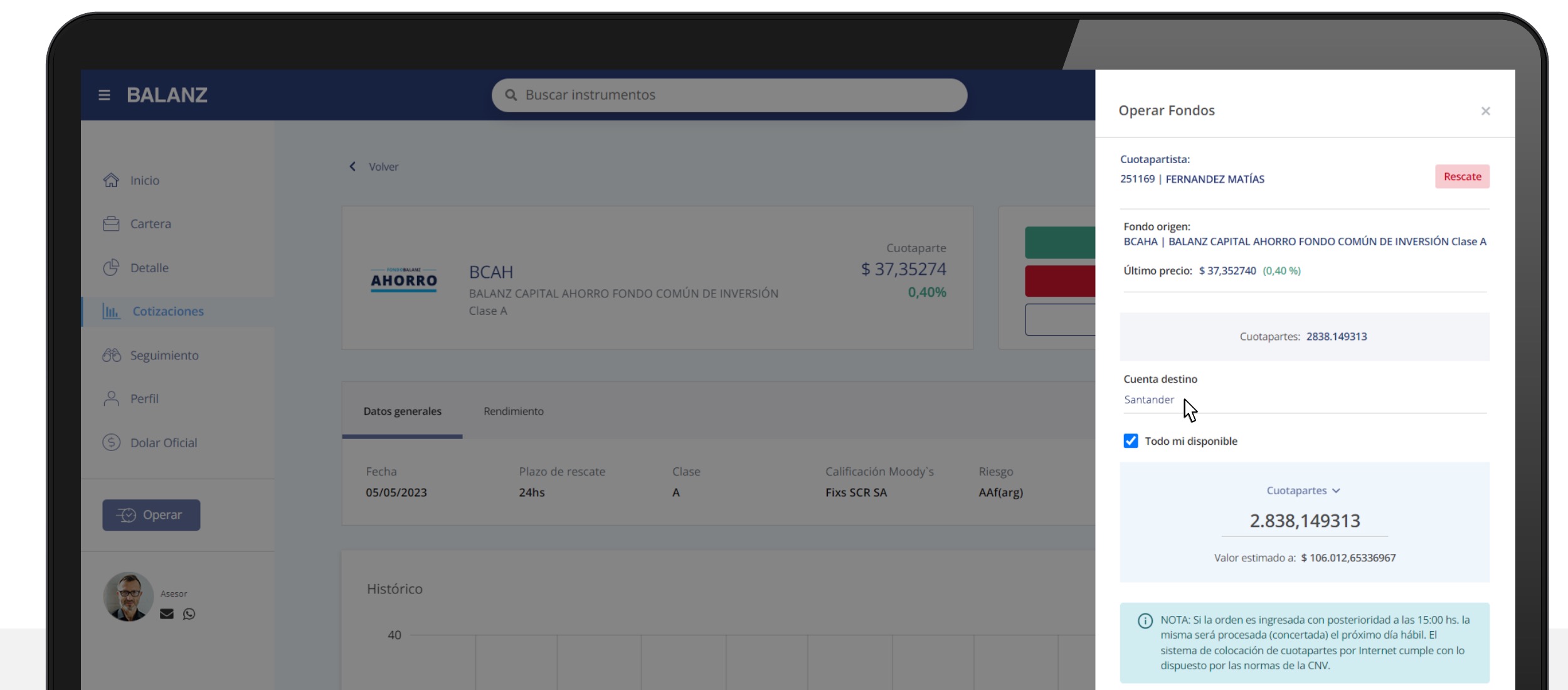Navigate to Perfil
This screenshot has height=690, width=1568.
pos(144,398)
